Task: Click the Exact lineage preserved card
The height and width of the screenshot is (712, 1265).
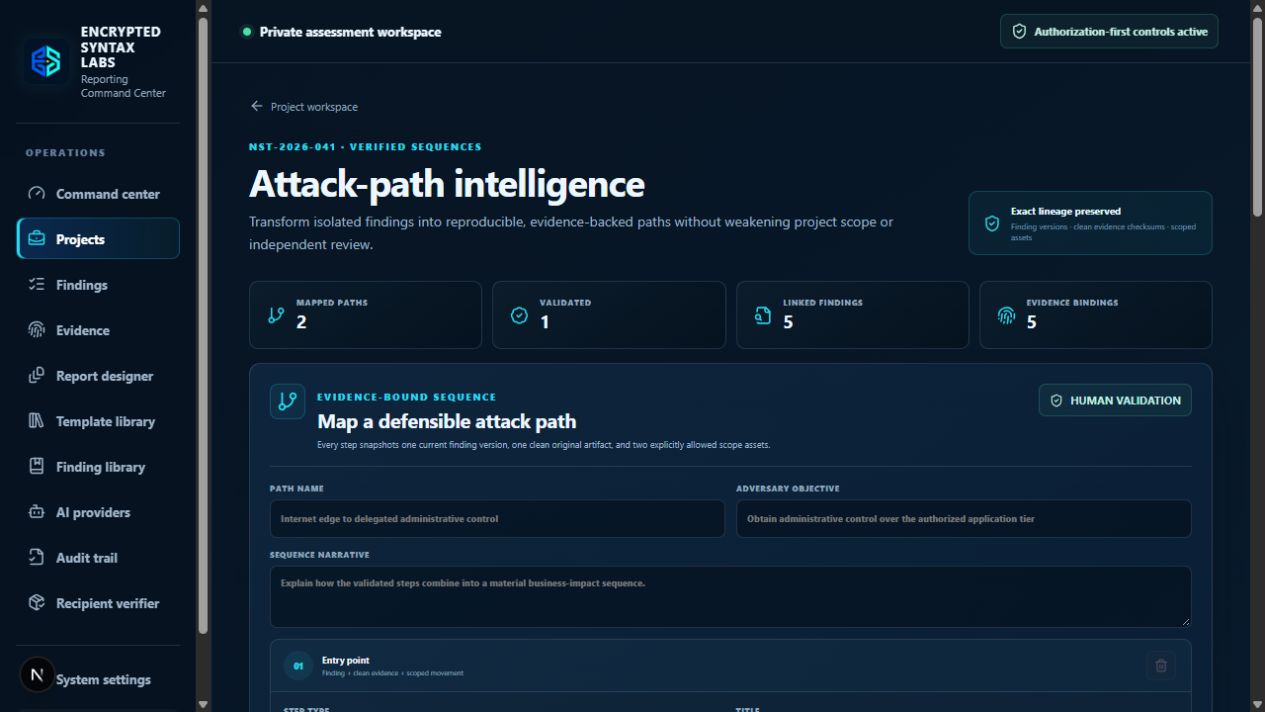Action: pos(1090,223)
